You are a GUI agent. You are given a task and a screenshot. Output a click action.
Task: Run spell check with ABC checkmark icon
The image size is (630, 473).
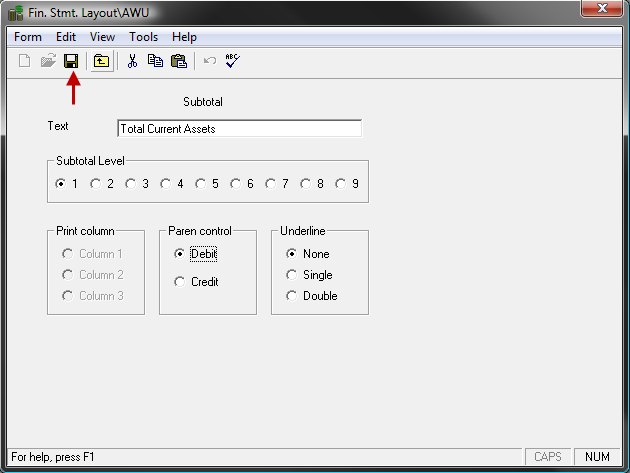coord(232,61)
